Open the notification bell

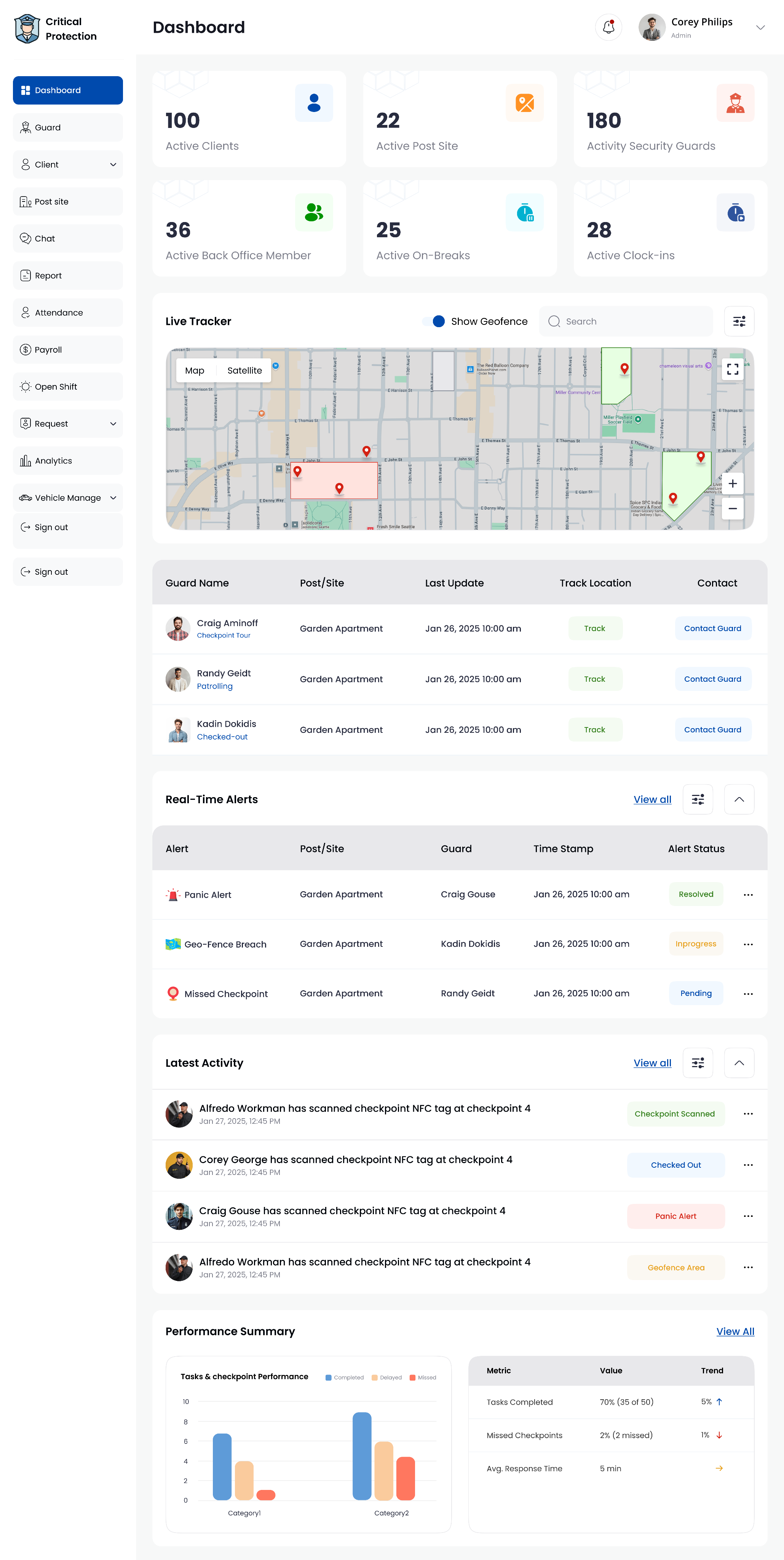coord(608,27)
